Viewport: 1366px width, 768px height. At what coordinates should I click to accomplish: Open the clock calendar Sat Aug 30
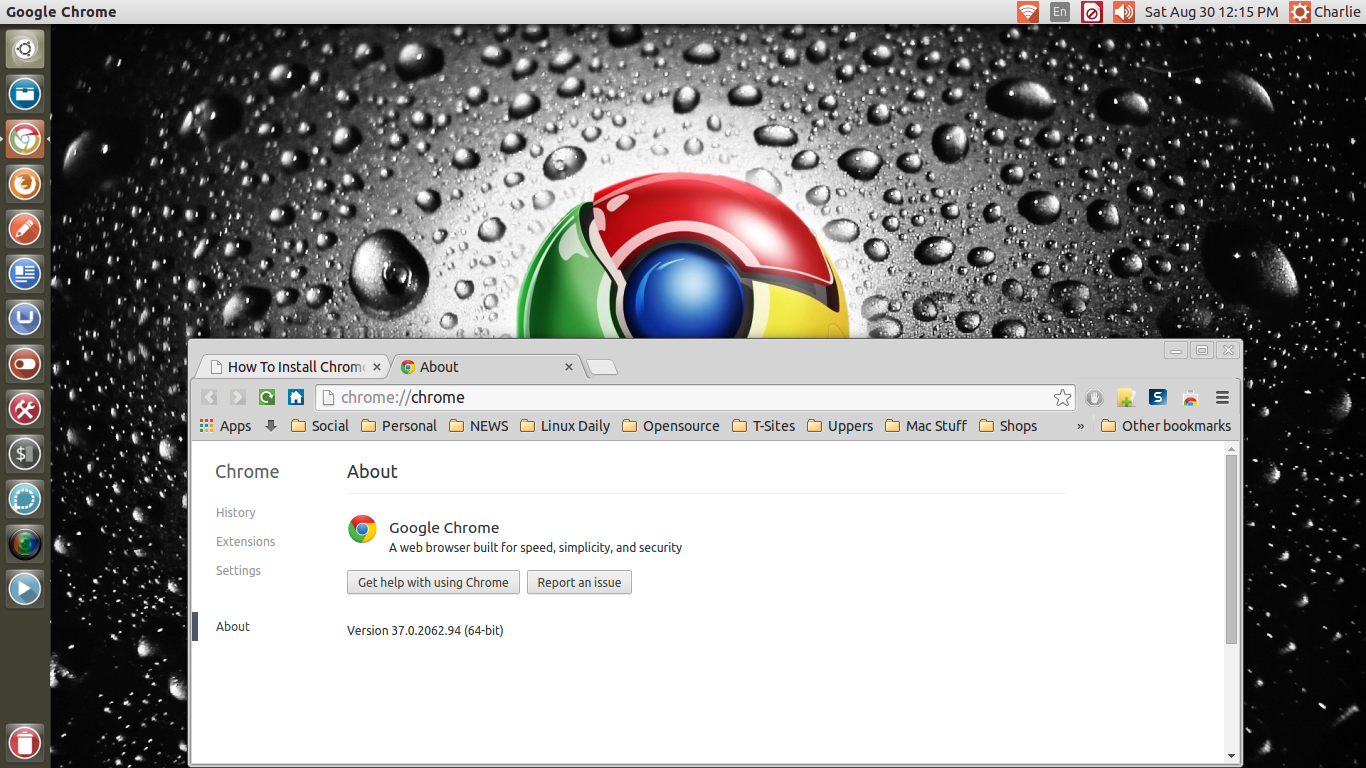1211,12
